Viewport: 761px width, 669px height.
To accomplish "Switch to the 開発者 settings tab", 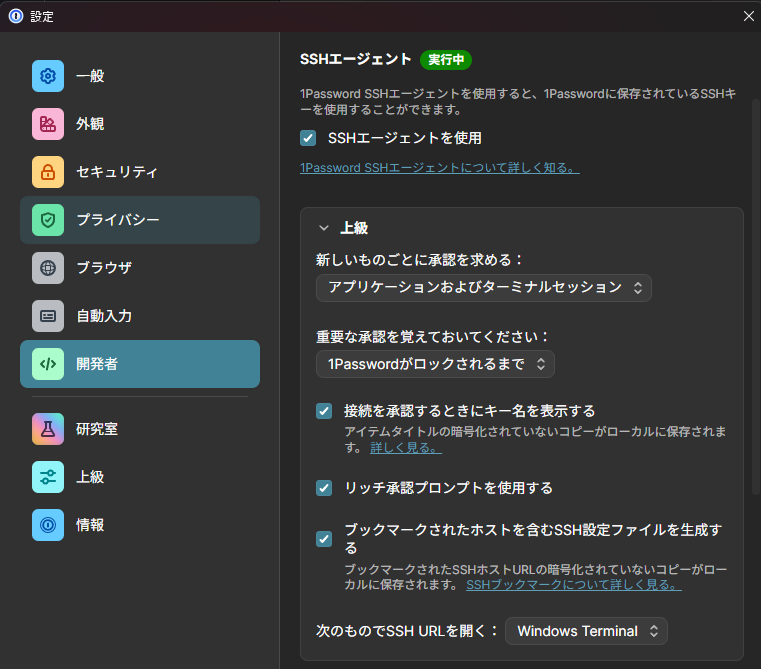I will pos(140,364).
